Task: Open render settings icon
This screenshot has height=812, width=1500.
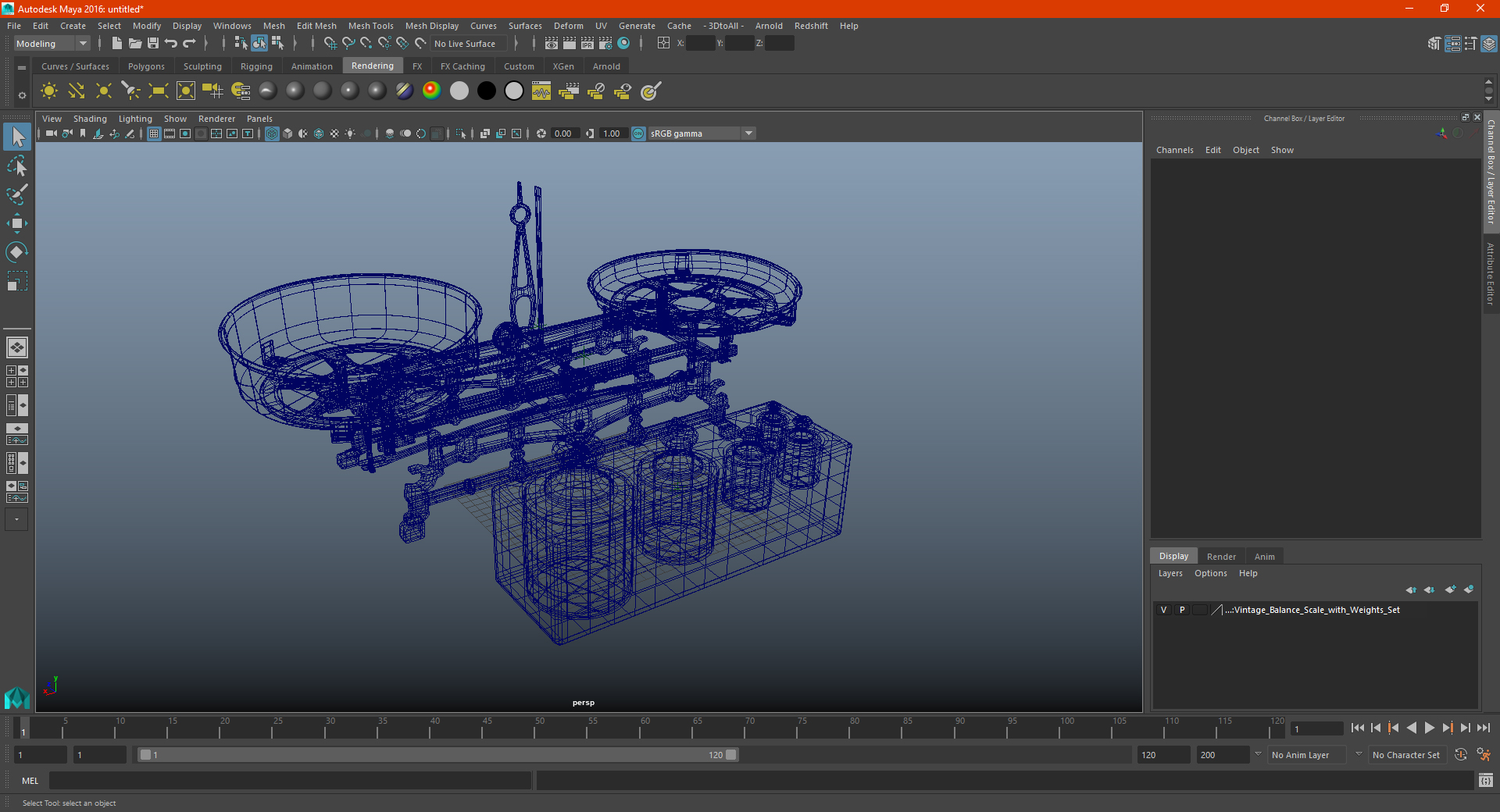Action: pyautogui.click(x=605, y=44)
